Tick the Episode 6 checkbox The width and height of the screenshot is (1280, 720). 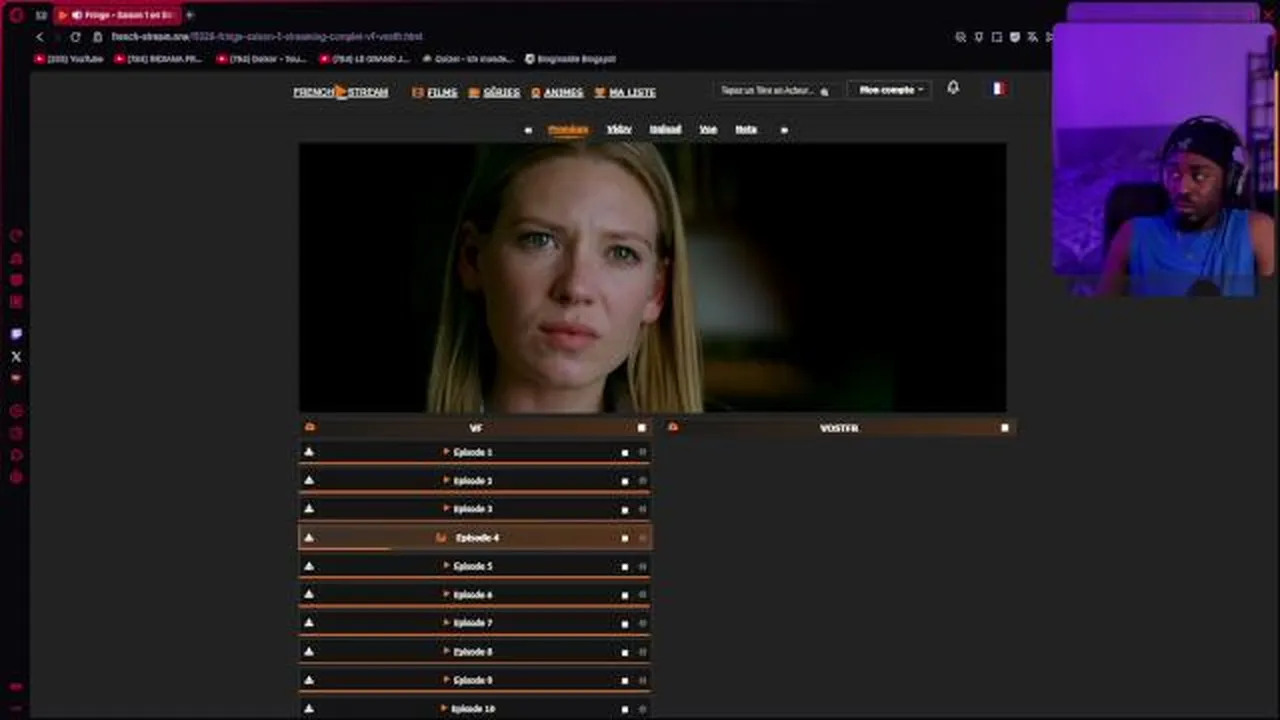pyautogui.click(x=625, y=595)
